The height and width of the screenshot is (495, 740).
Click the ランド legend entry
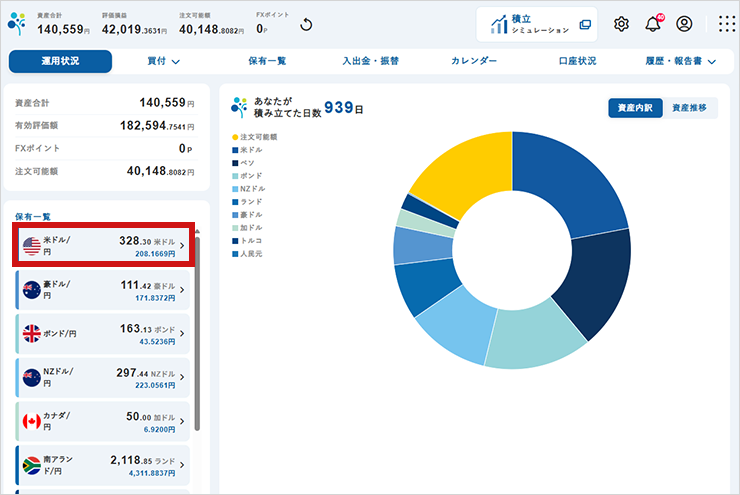(x=247, y=202)
